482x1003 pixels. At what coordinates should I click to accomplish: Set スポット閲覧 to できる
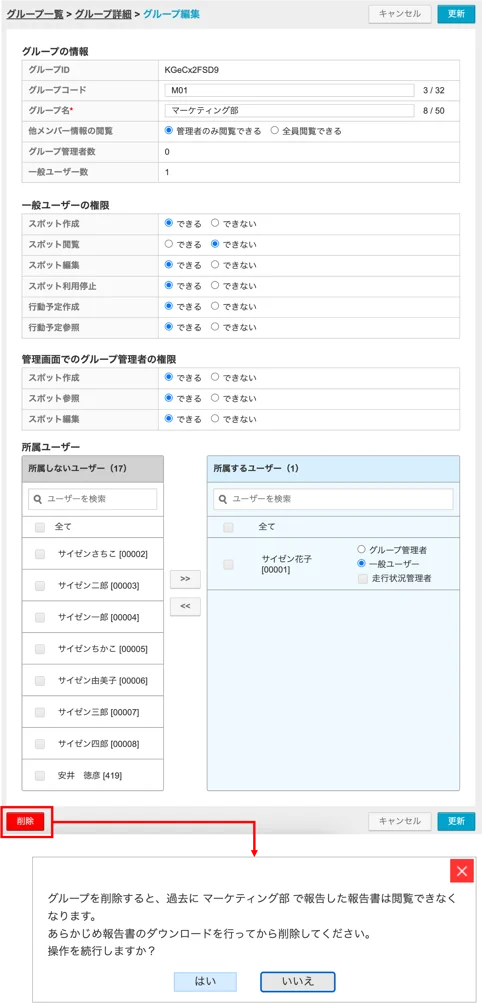(x=169, y=244)
